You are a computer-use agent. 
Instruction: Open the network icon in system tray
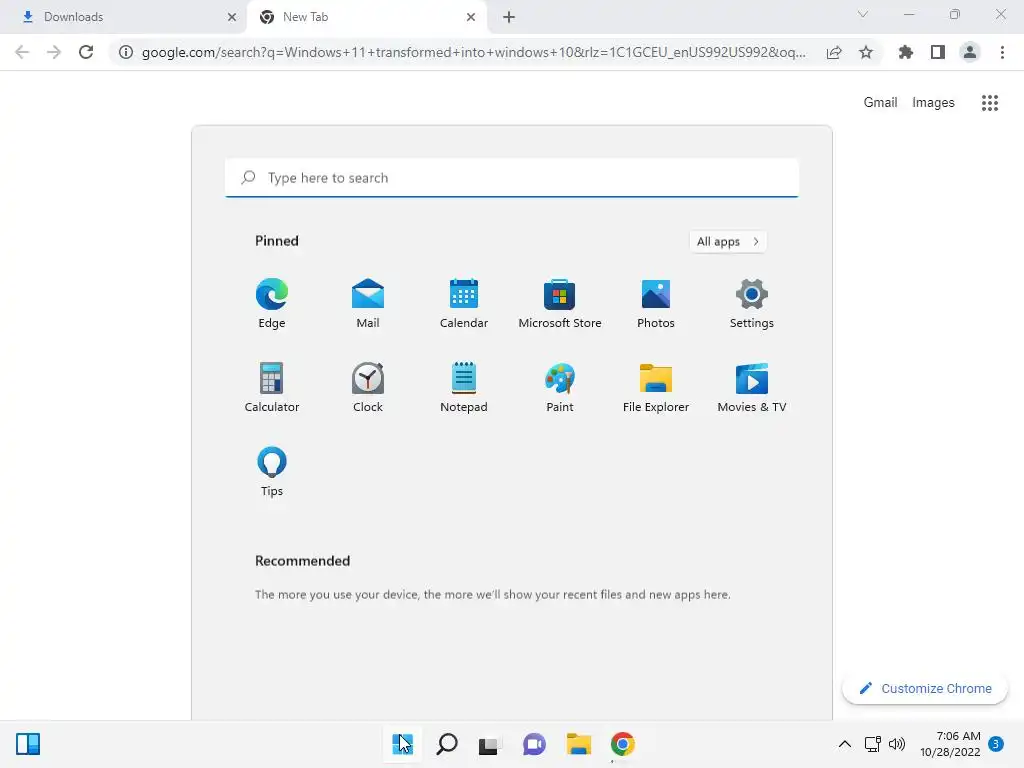click(x=872, y=744)
